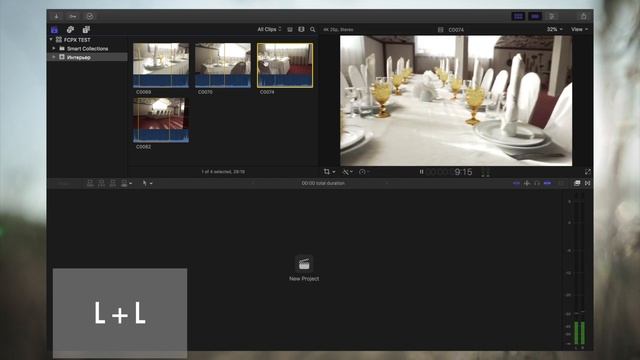The height and width of the screenshot is (360, 640).
Task: Toggle timeline skimming
Action: coord(516,183)
